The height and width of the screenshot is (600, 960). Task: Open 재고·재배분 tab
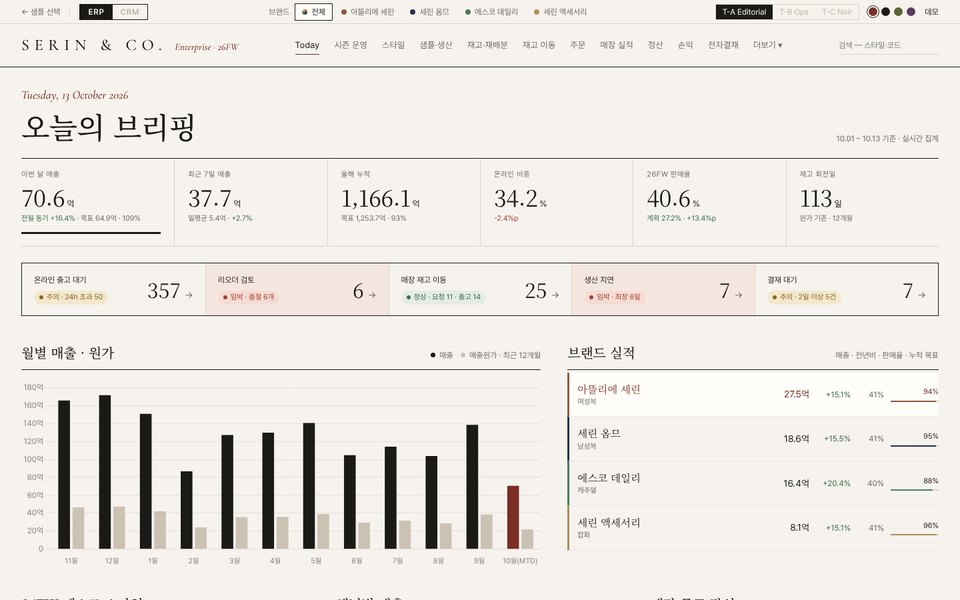click(487, 45)
